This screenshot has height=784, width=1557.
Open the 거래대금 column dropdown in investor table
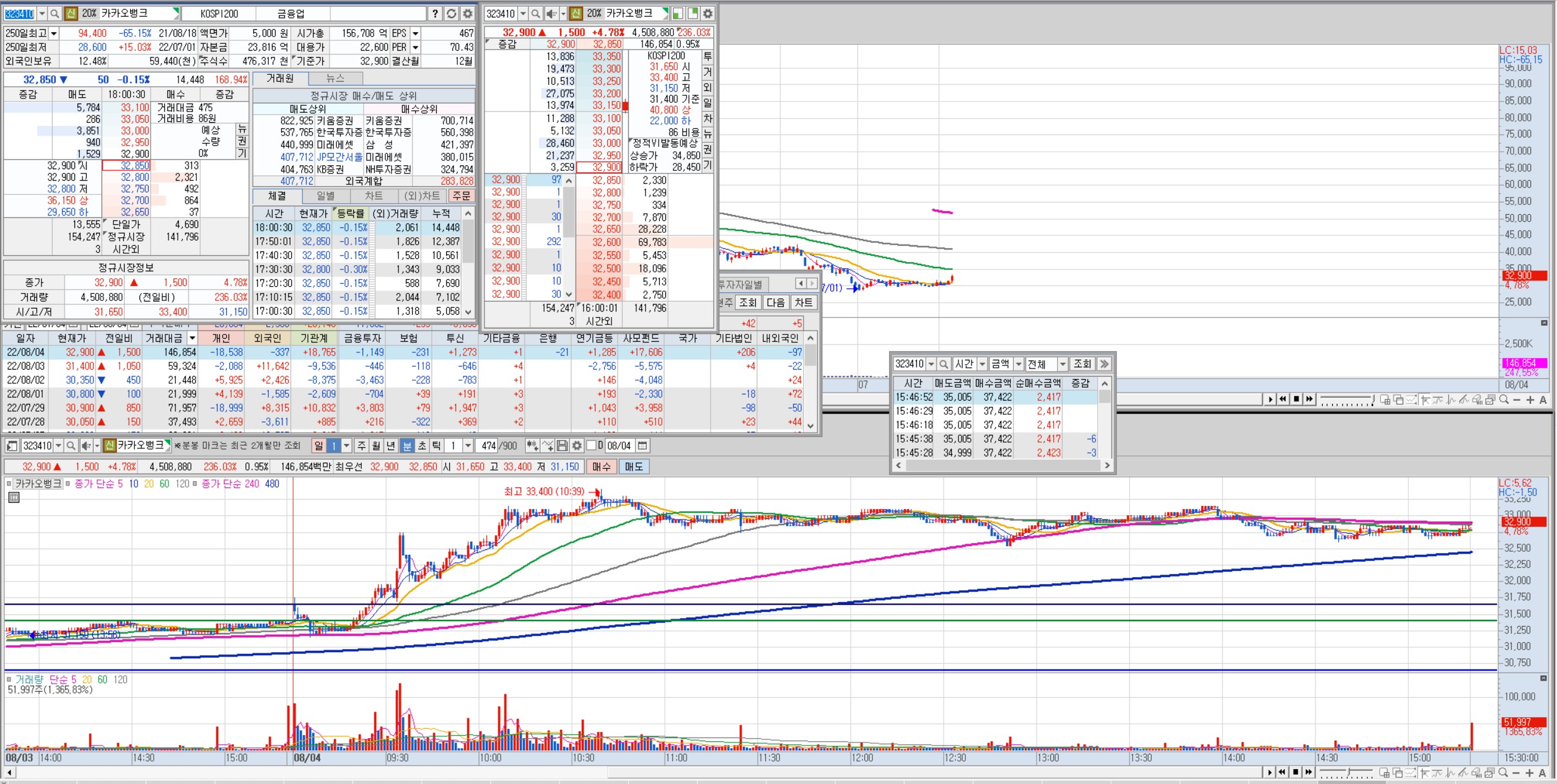pyautogui.click(x=192, y=338)
